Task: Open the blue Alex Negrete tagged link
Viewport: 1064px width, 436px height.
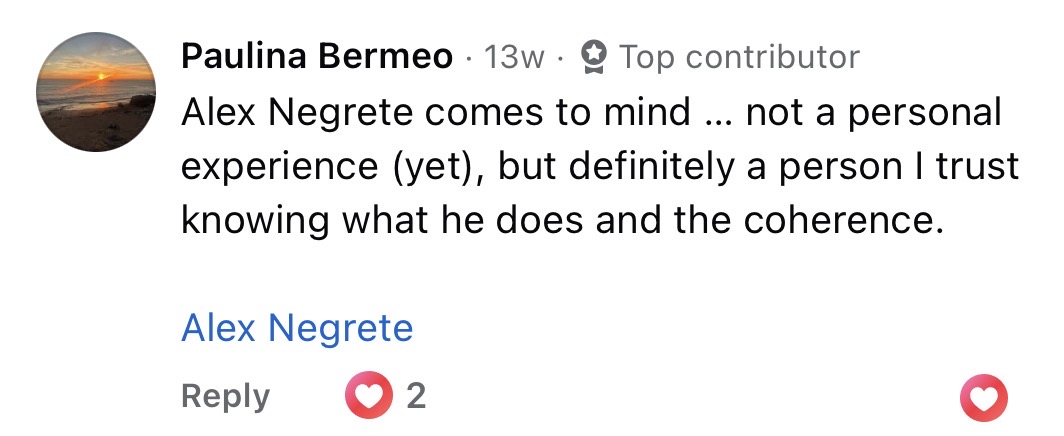Action: (297, 328)
